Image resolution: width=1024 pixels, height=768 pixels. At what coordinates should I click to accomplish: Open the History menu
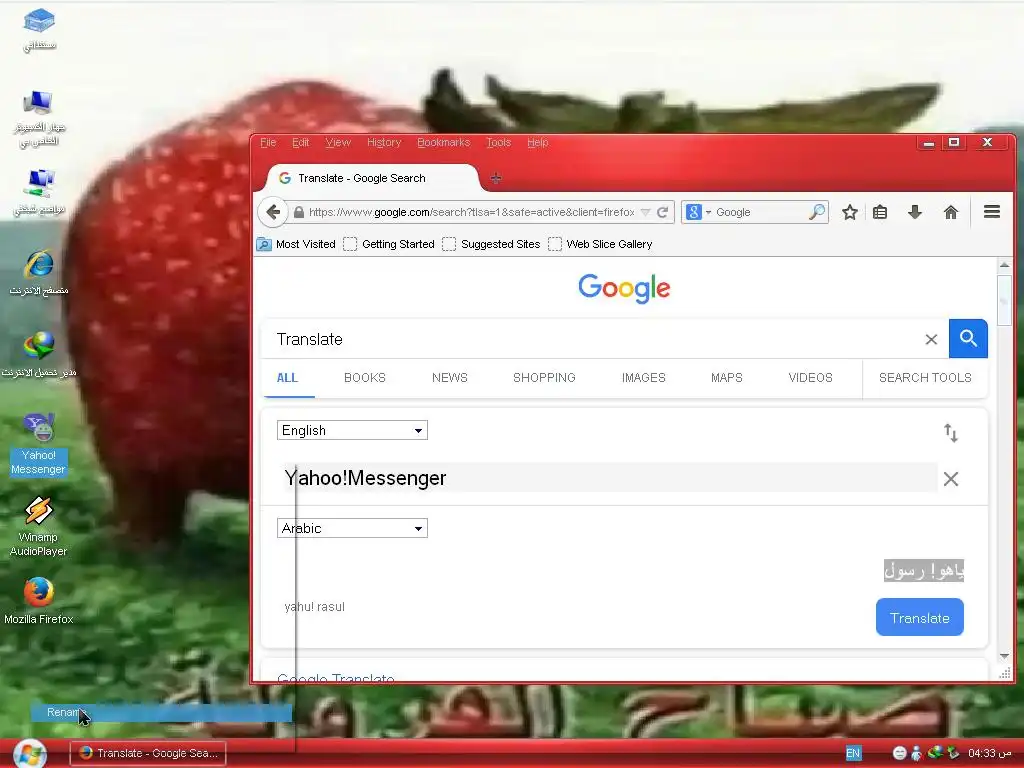[x=384, y=142]
